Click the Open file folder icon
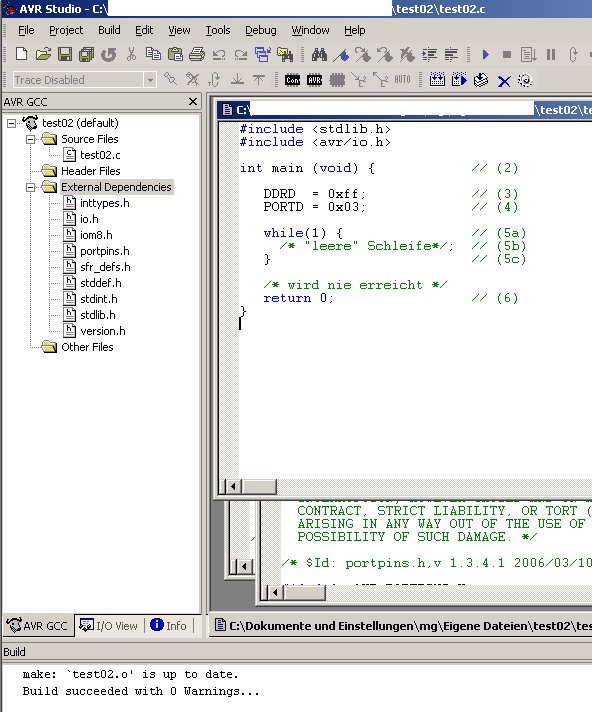This screenshot has height=712, width=592. [43, 54]
